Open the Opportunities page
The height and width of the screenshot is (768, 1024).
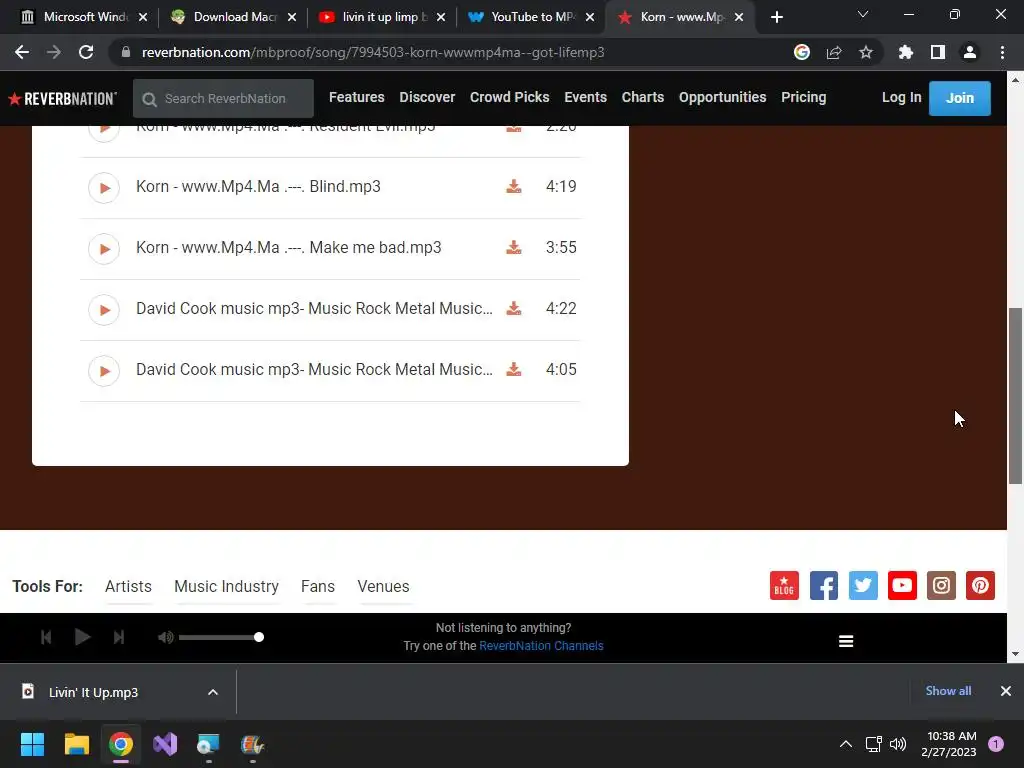pyautogui.click(x=722, y=97)
